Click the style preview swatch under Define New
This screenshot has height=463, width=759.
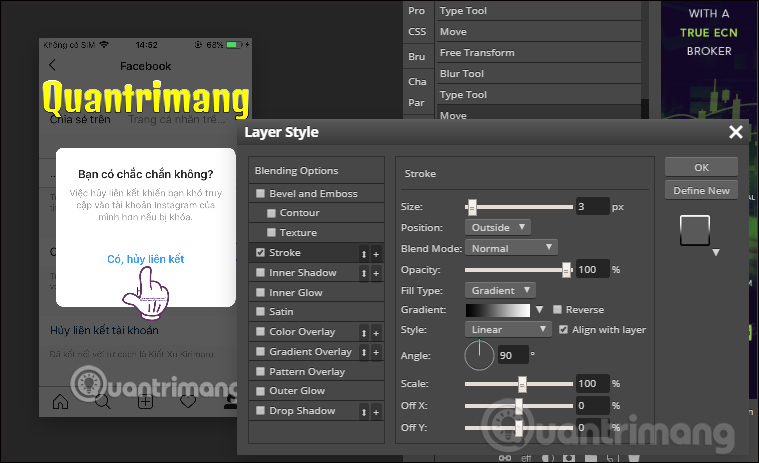[x=695, y=230]
